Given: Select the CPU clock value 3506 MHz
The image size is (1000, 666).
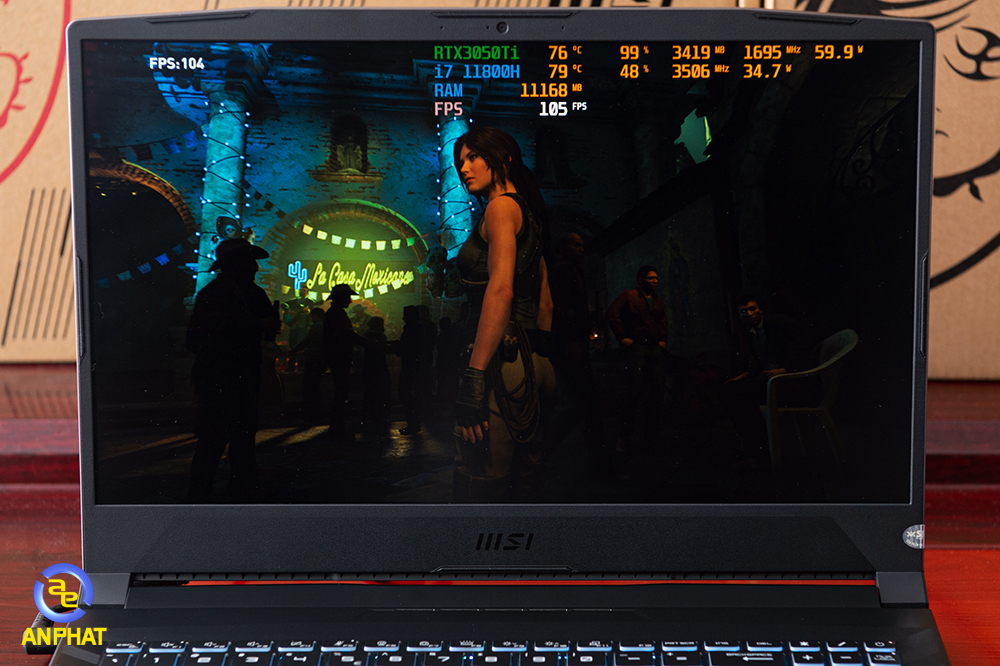Looking at the screenshot, I should (x=700, y=71).
